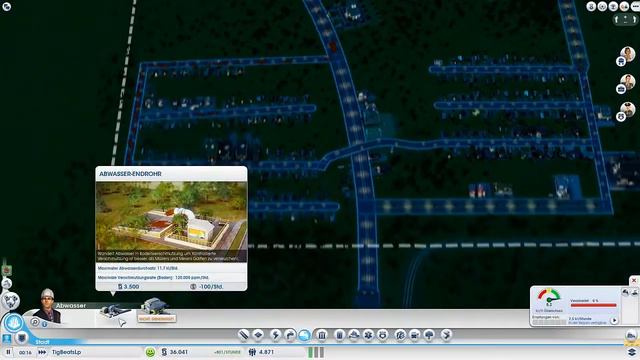Open the Fire service menu icon
Image resolution: width=640 pixels, height=360 pixels.
pos(354,335)
